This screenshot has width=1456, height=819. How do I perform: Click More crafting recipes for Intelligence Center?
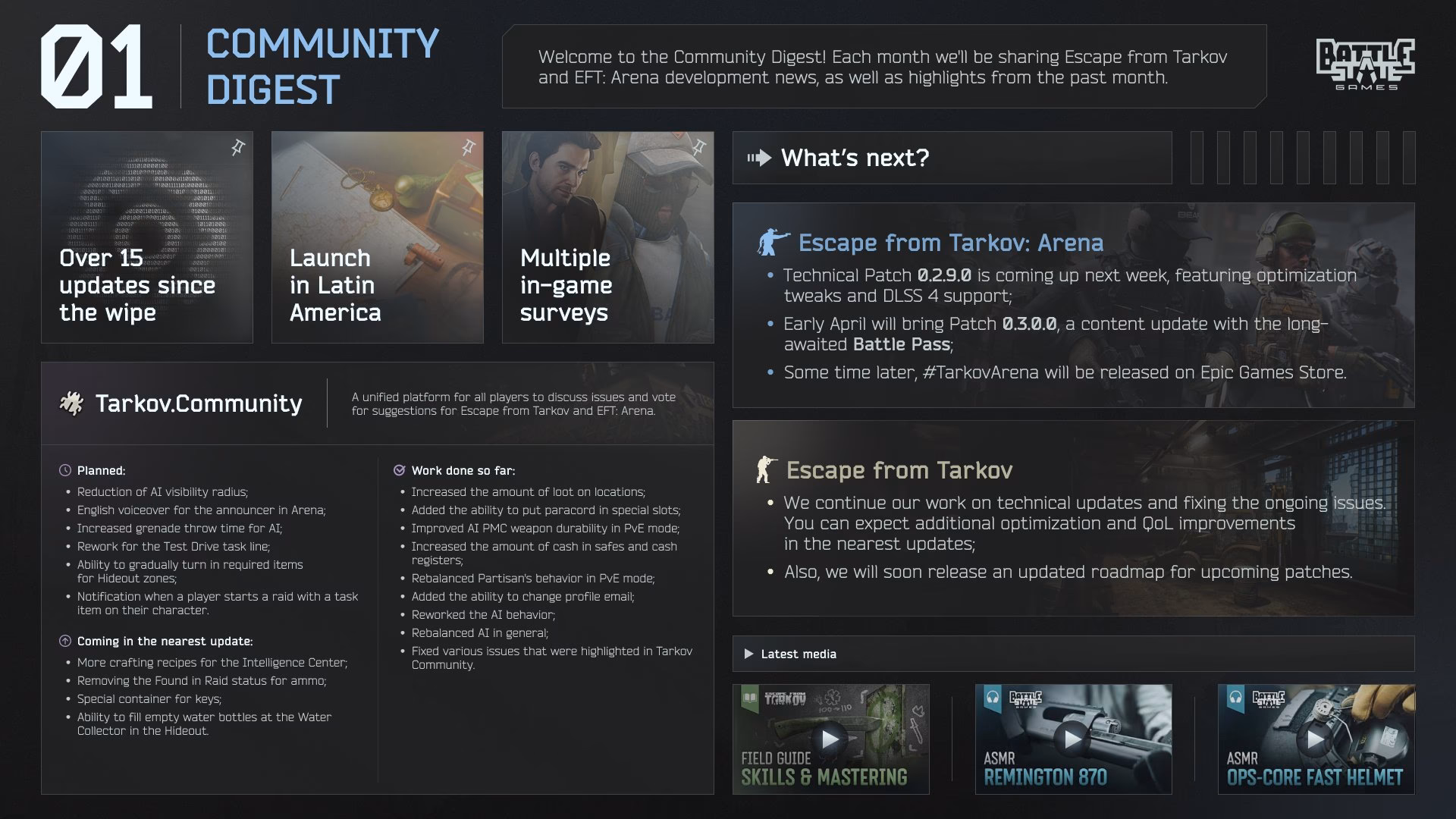coord(212,662)
